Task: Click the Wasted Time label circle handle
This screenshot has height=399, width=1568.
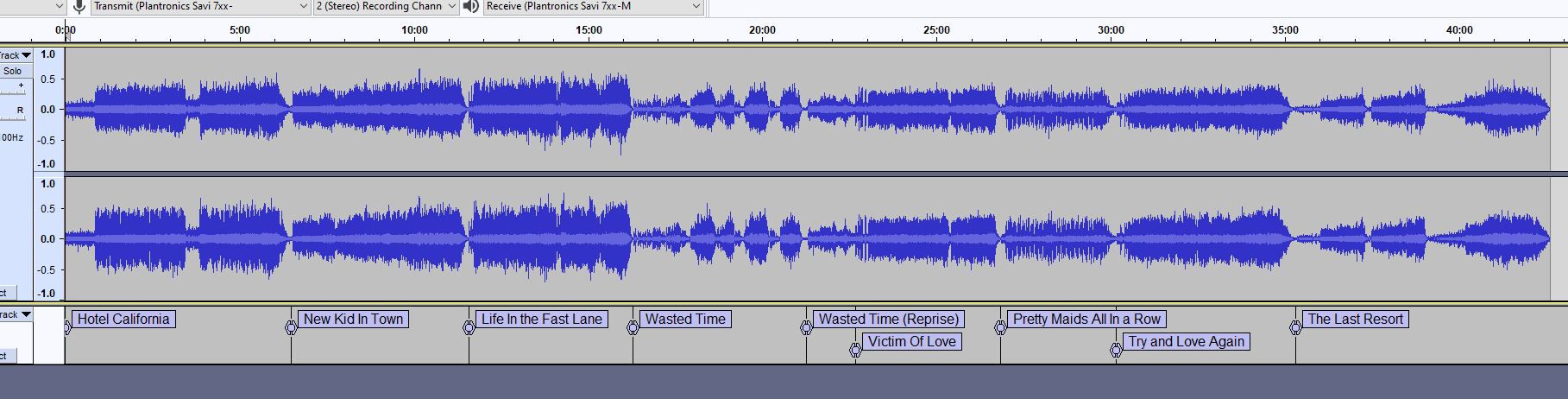Action: [x=633, y=327]
